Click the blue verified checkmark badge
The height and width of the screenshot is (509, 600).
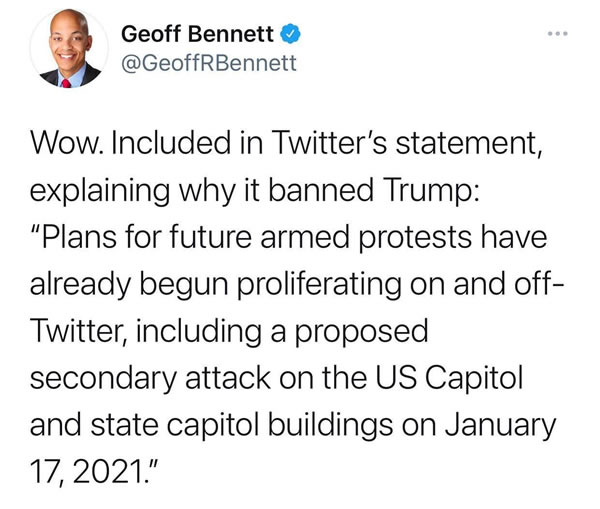[287, 34]
